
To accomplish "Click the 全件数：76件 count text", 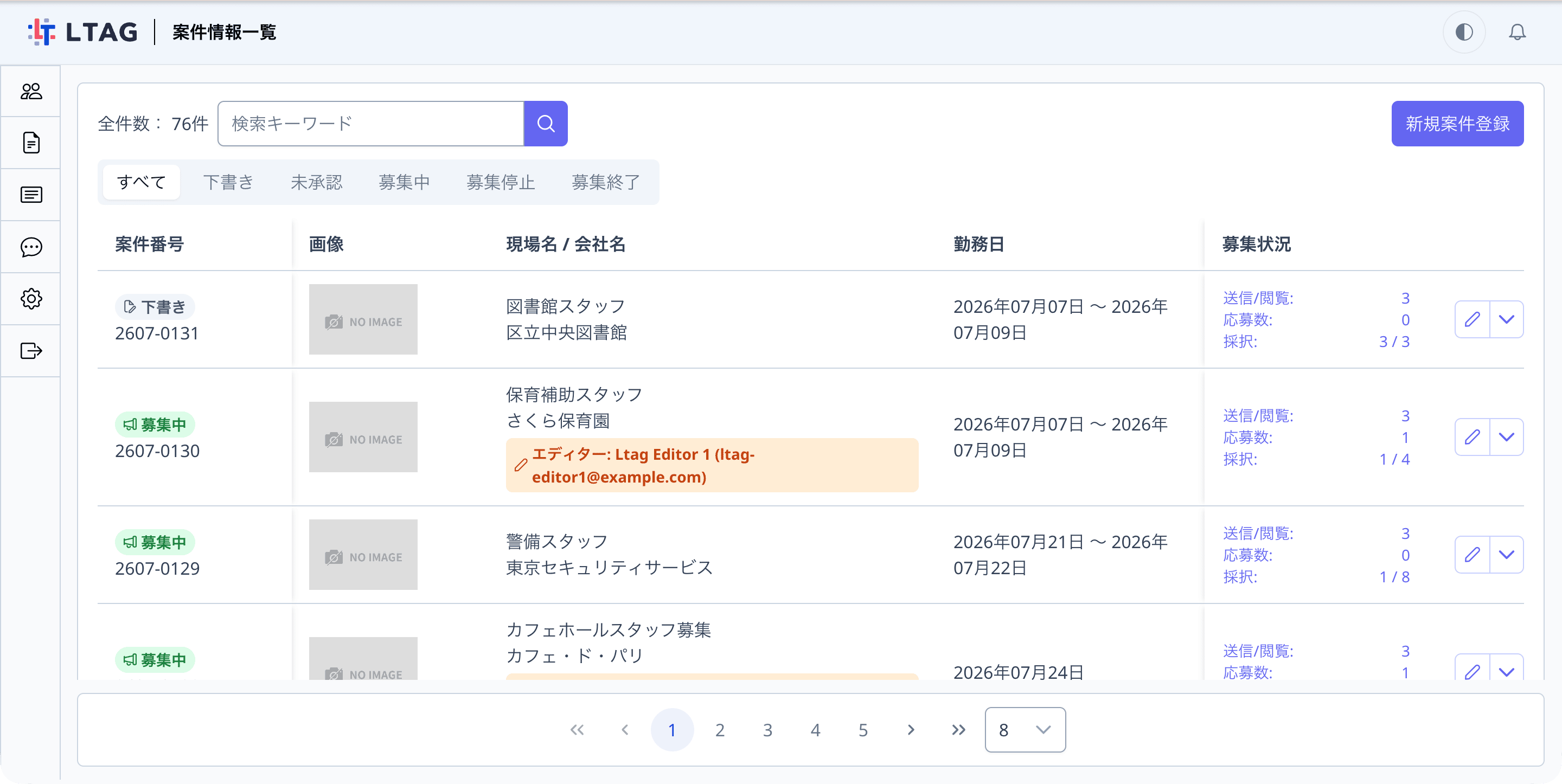I will 153,124.
